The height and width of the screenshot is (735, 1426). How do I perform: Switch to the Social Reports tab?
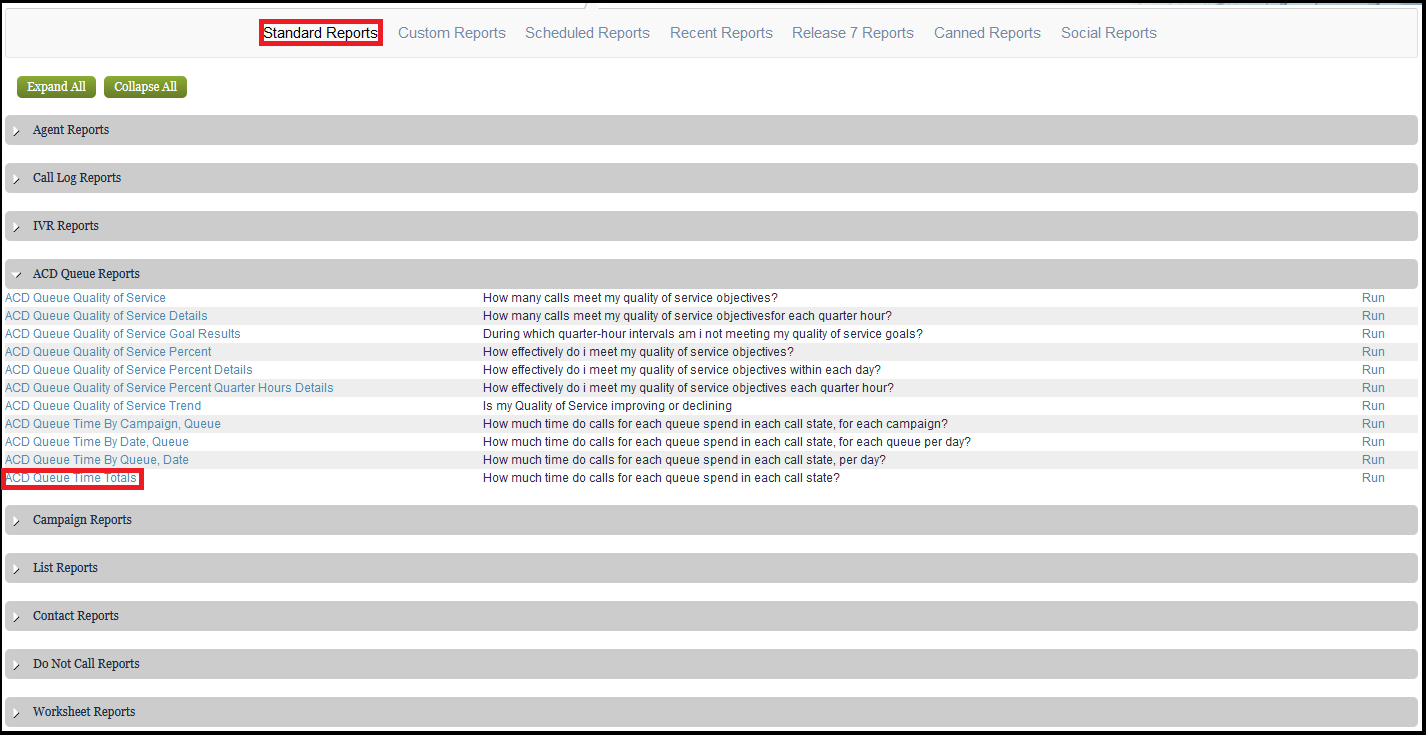click(x=1109, y=33)
